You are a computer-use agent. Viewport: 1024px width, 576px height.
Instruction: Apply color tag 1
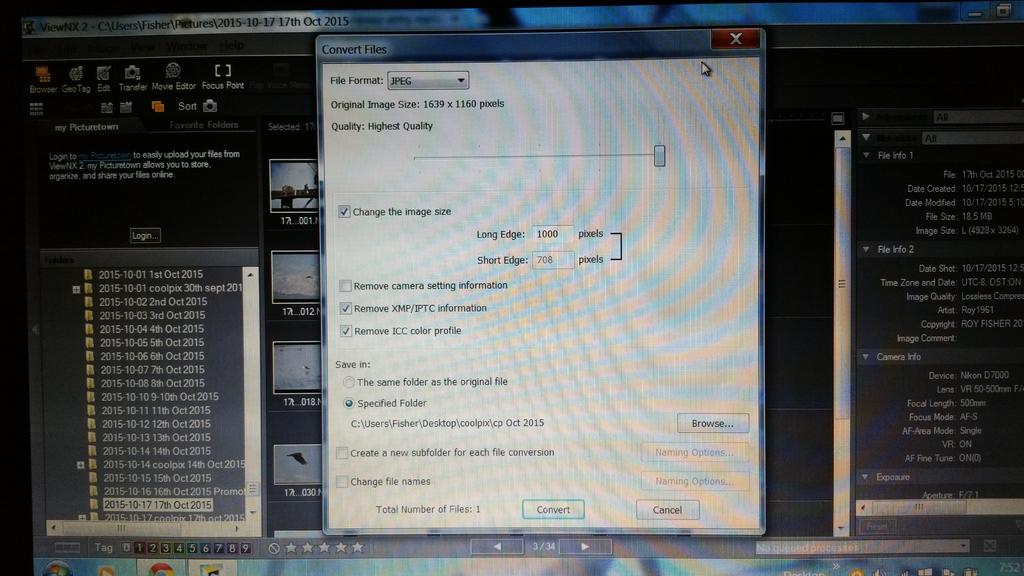(x=139, y=548)
